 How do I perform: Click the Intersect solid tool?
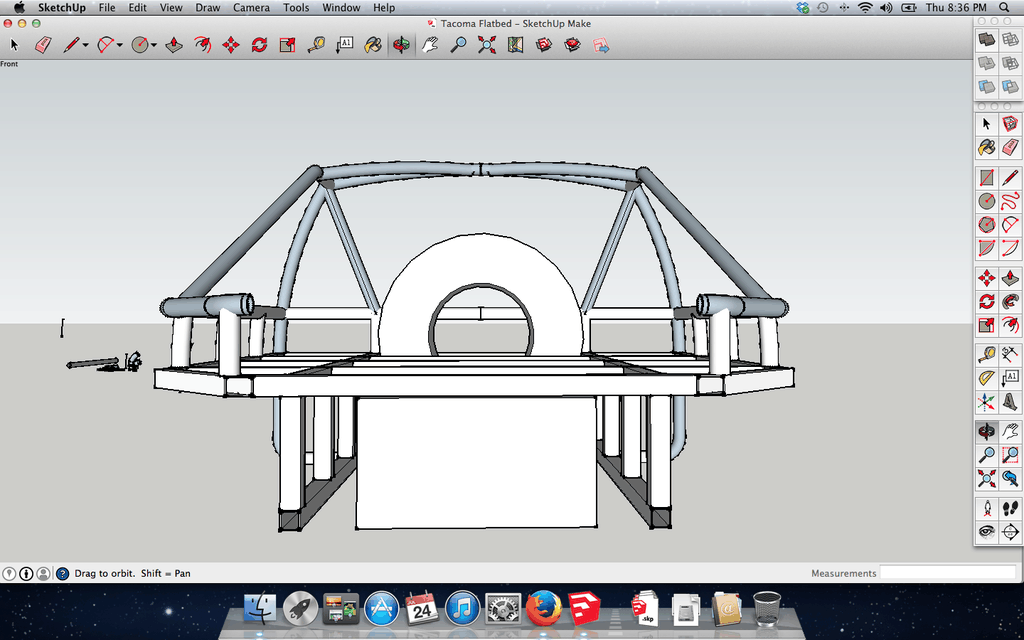click(x=1010, y=40)
